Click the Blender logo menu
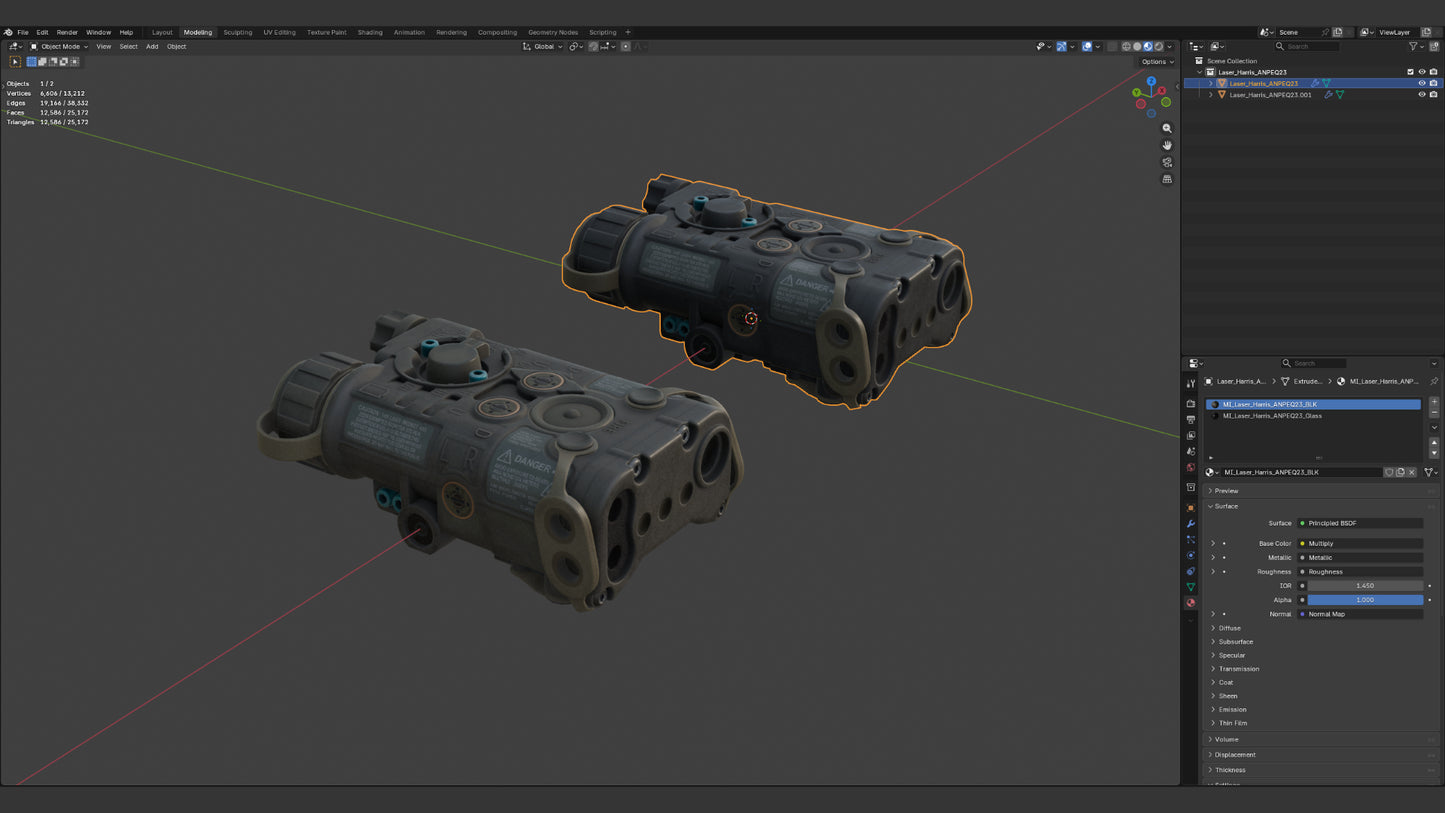Image resolution: width=1445 pixels, height=813 pixels. point(8,32)
